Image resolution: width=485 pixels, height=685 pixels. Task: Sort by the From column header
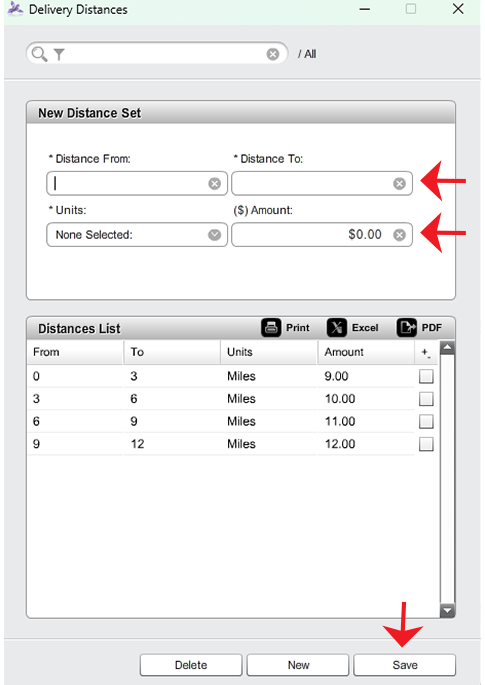pyautogui.click(x=75, y=352)
